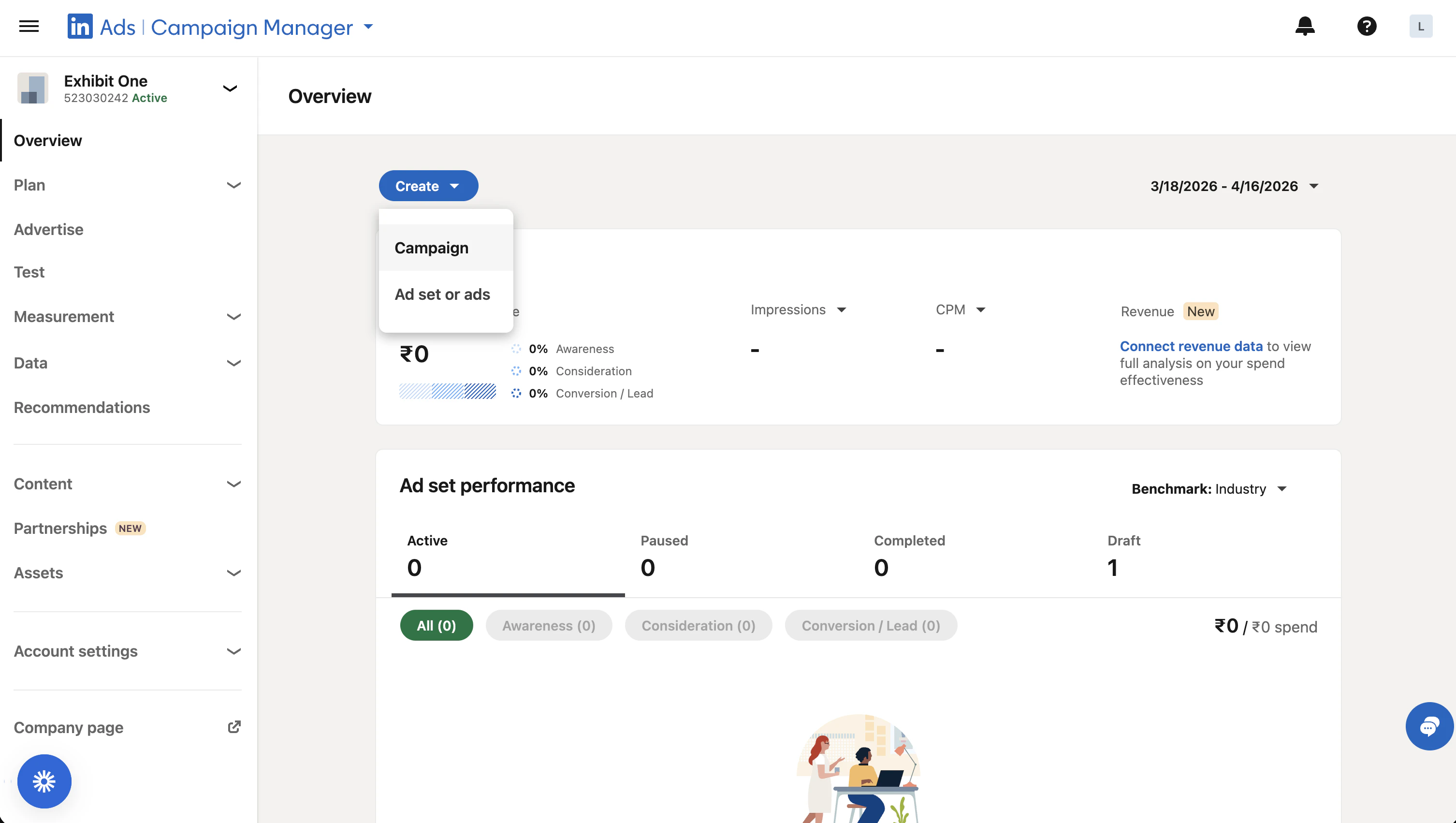1456x823 pixels.
Task: Click the striped spend progress bar
Action: (x=447, y=391)
